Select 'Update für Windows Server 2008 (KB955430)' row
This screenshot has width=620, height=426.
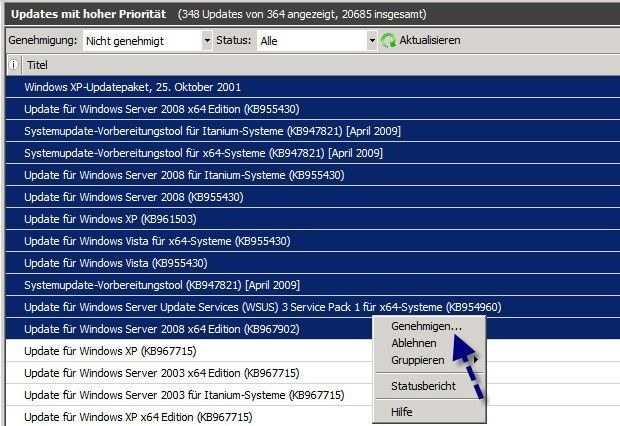(313, 197)
